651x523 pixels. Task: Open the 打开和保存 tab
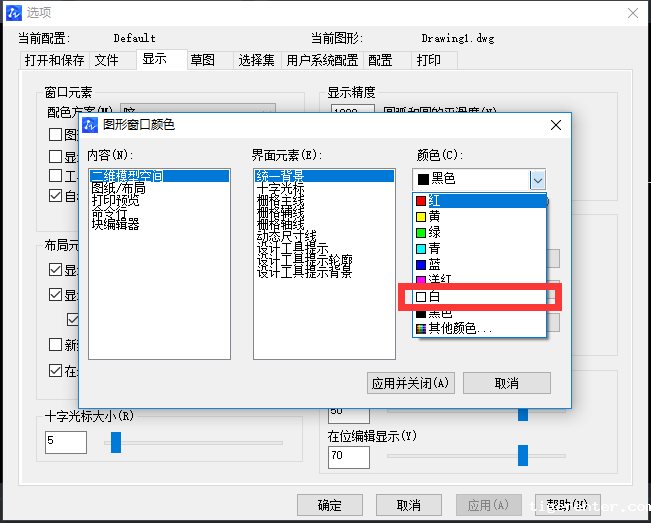click(x=54, y=60)
